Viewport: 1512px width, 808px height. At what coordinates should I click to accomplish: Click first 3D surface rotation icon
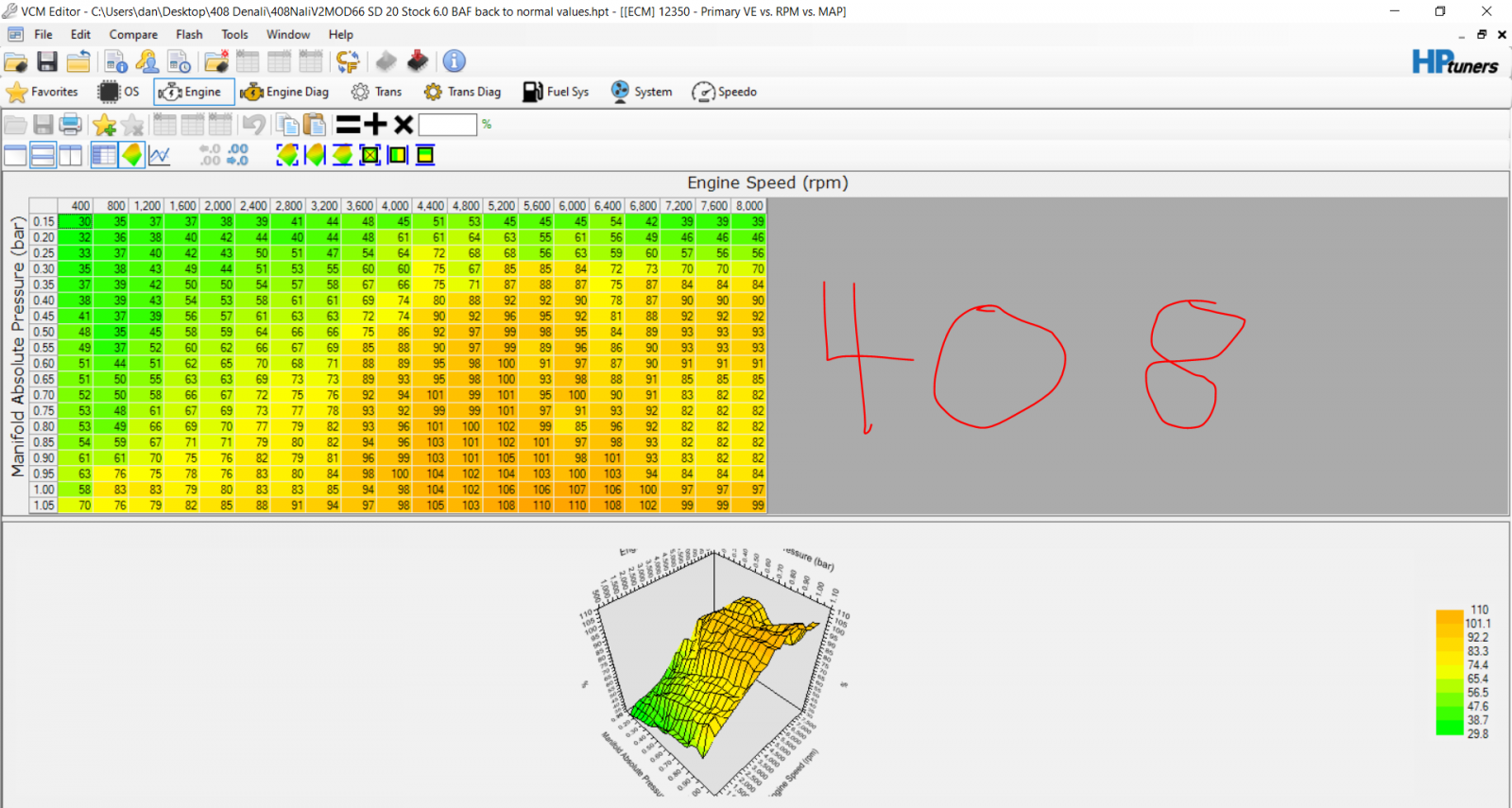point(287,155)
